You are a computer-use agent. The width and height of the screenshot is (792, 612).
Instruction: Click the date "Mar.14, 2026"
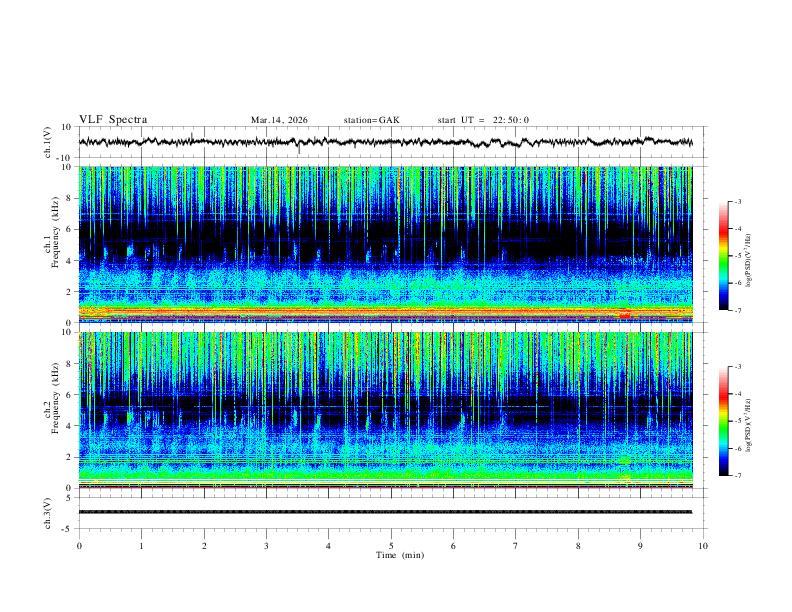279,120
